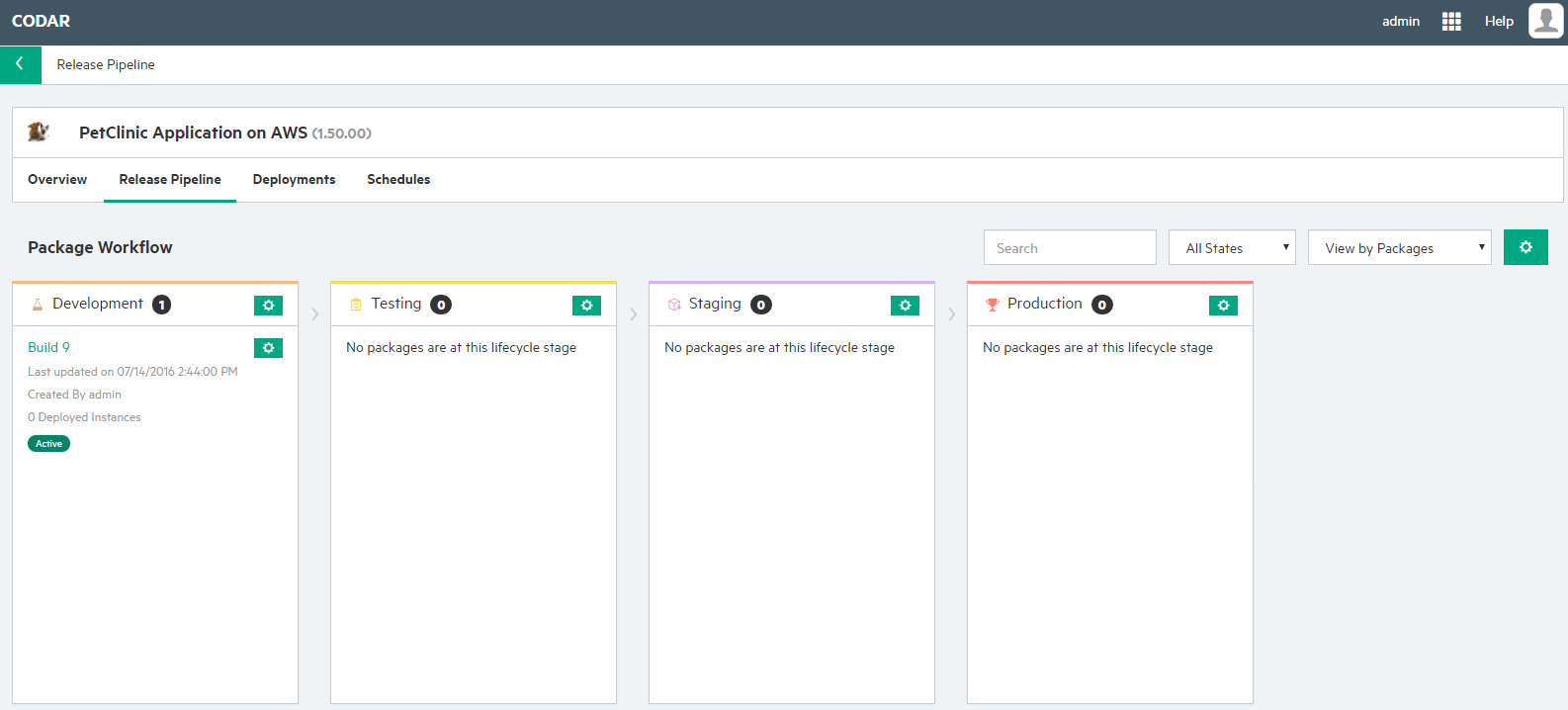Click the Testing stage title

(x=396, y=304)
